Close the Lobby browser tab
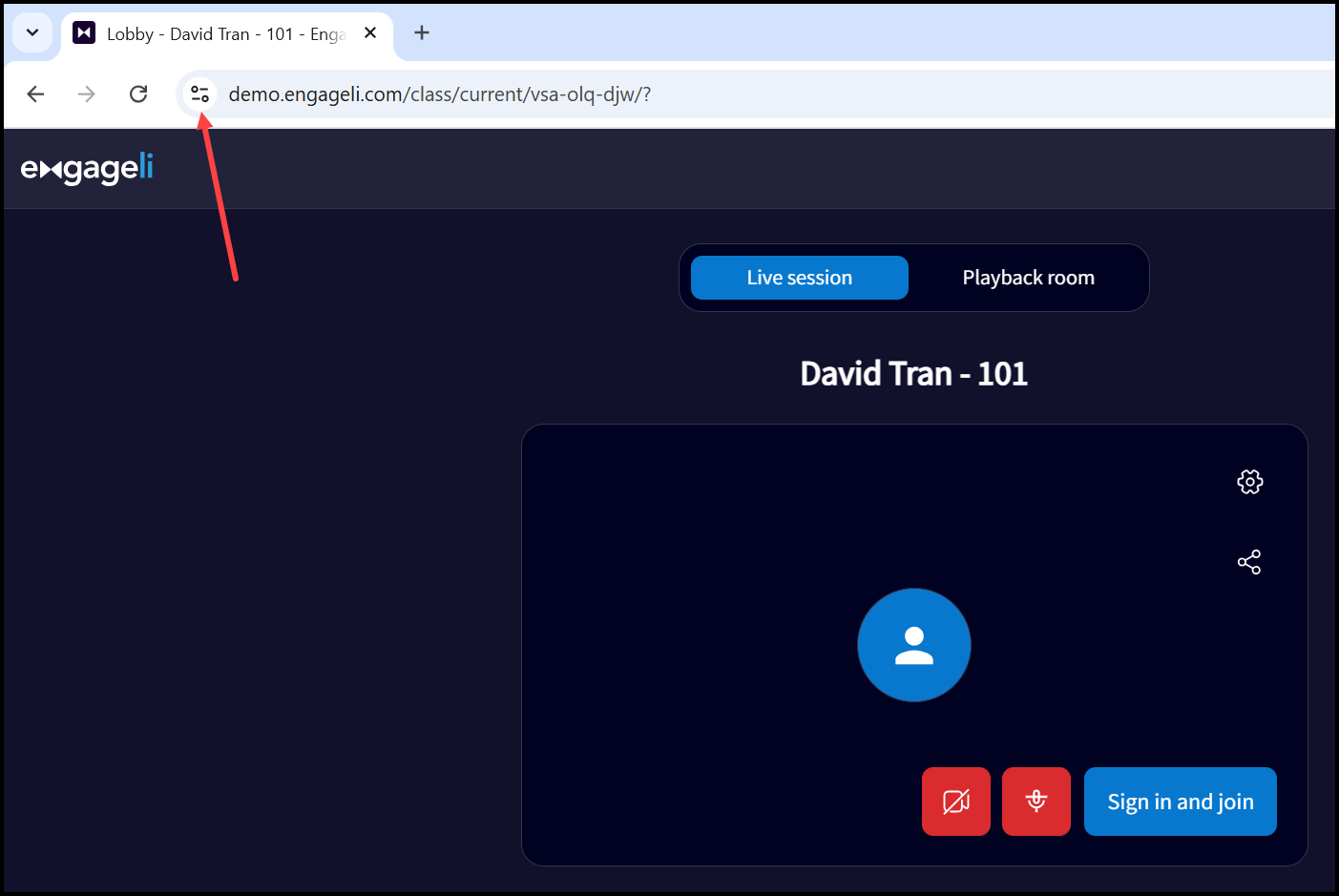 (x=370, y=33)
